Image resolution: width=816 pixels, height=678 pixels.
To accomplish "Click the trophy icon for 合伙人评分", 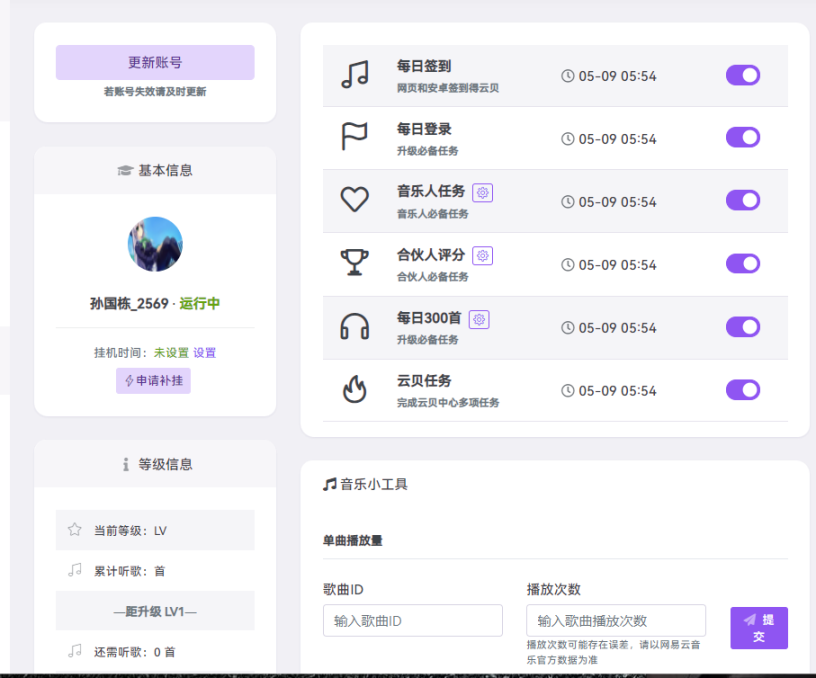I will tap(355, 263).
